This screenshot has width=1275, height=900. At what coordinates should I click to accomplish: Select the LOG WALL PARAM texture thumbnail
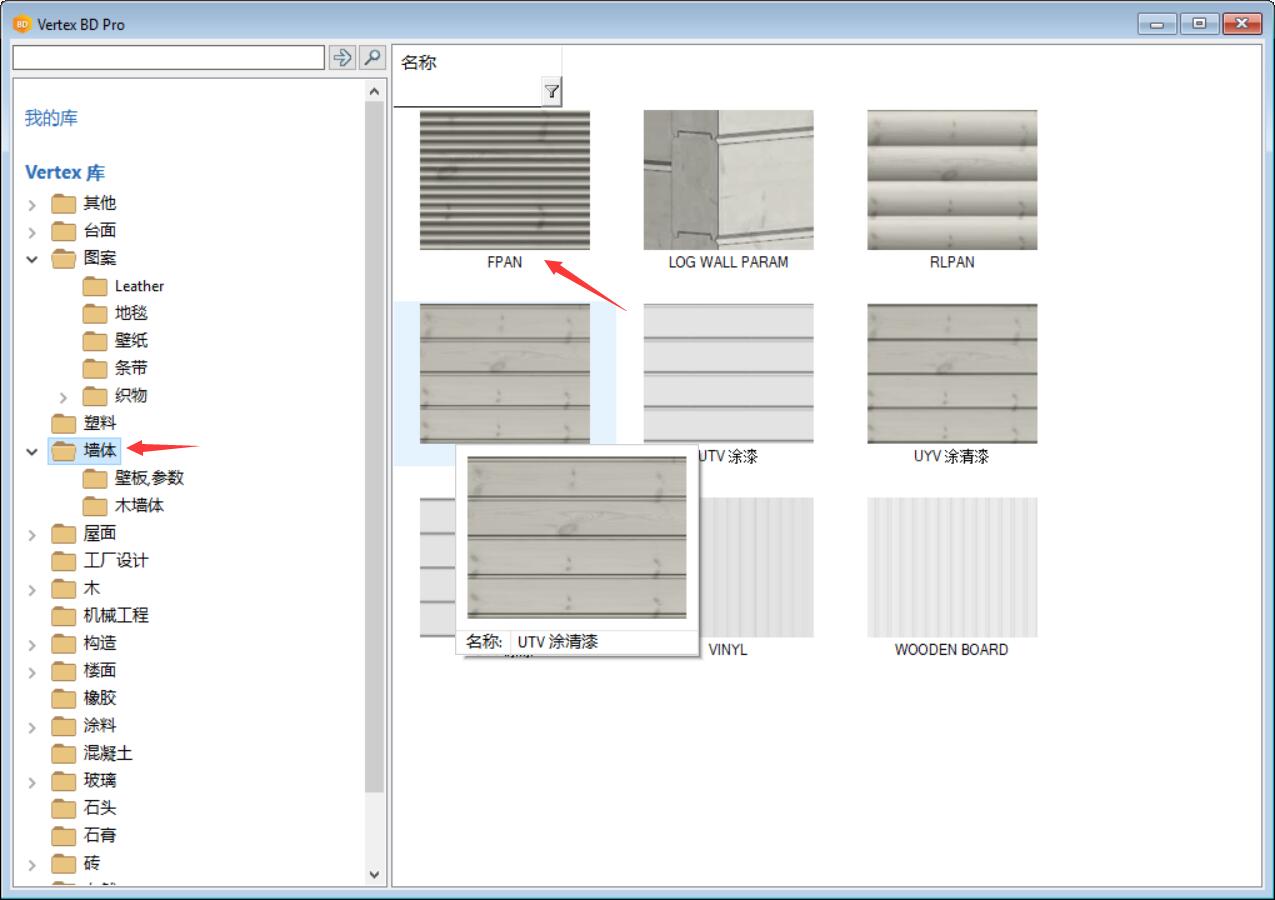point(728,180)
